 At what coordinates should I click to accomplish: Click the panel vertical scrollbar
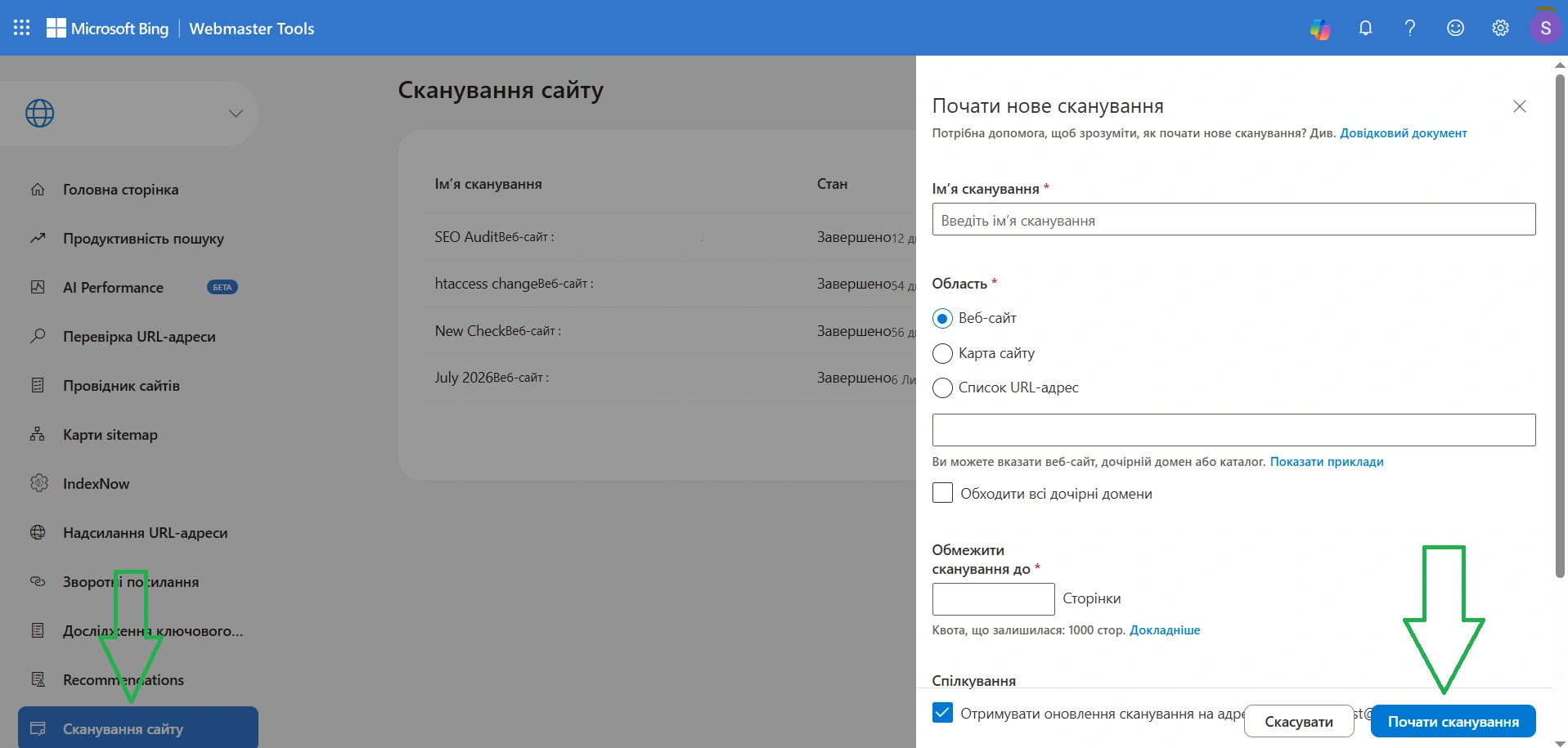click(x=1560, y=325)
